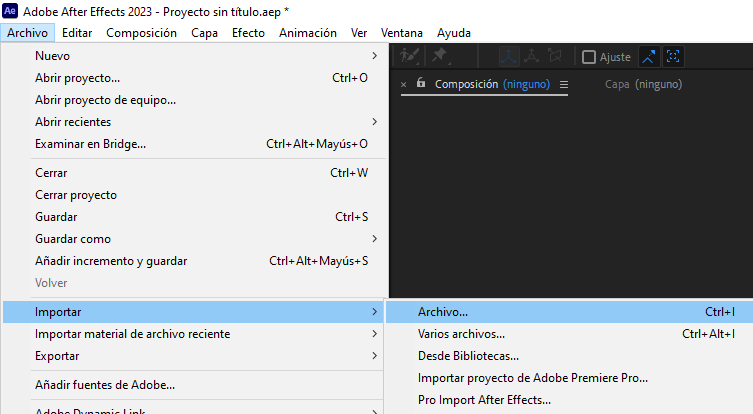
Task: Click the snap to features icon
Action: click(674, 57)
